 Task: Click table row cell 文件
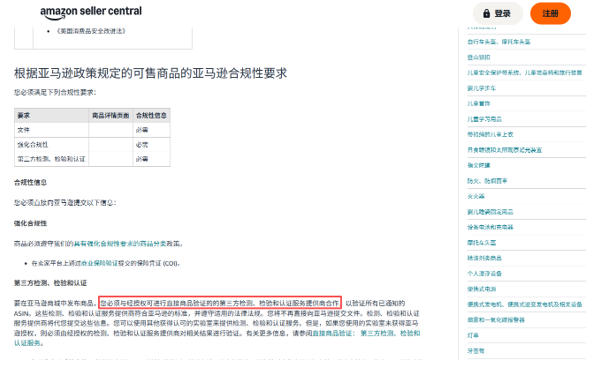[x=52, y=130]
